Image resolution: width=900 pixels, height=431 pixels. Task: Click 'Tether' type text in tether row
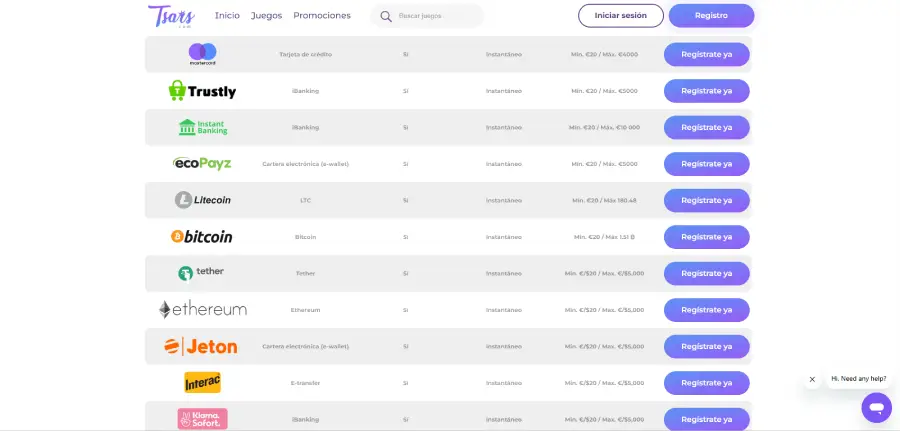click(305, 273)
